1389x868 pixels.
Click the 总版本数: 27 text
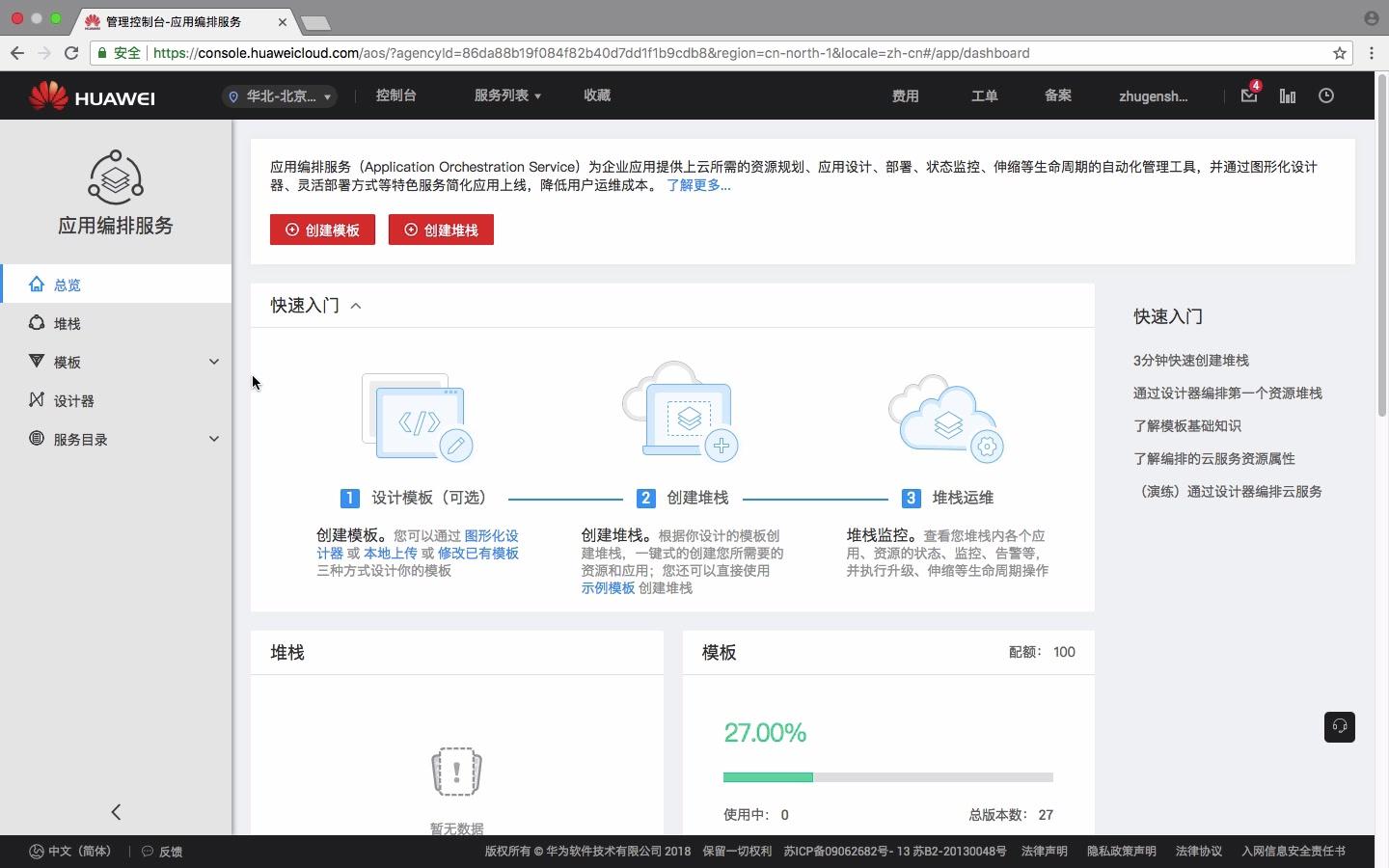pos(1011,815)
